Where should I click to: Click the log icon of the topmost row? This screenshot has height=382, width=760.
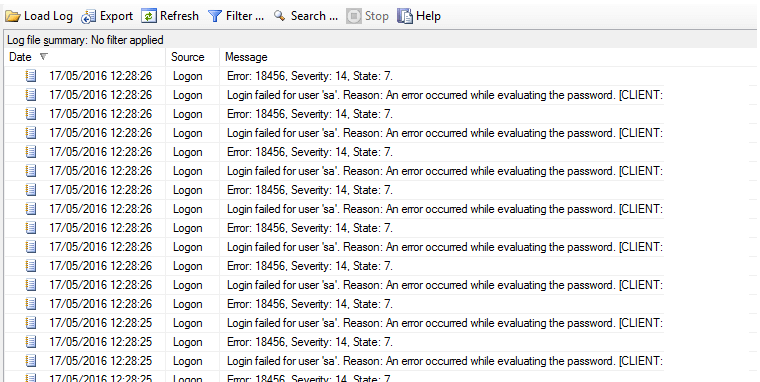(x=31, y=76)
